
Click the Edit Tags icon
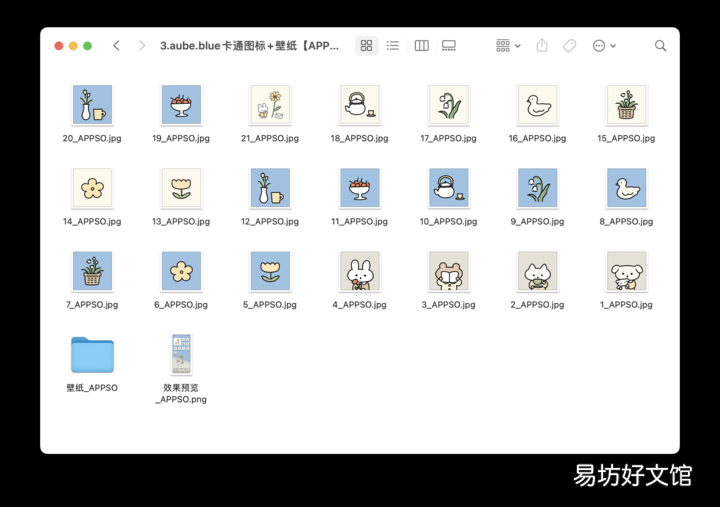point(569,45)
